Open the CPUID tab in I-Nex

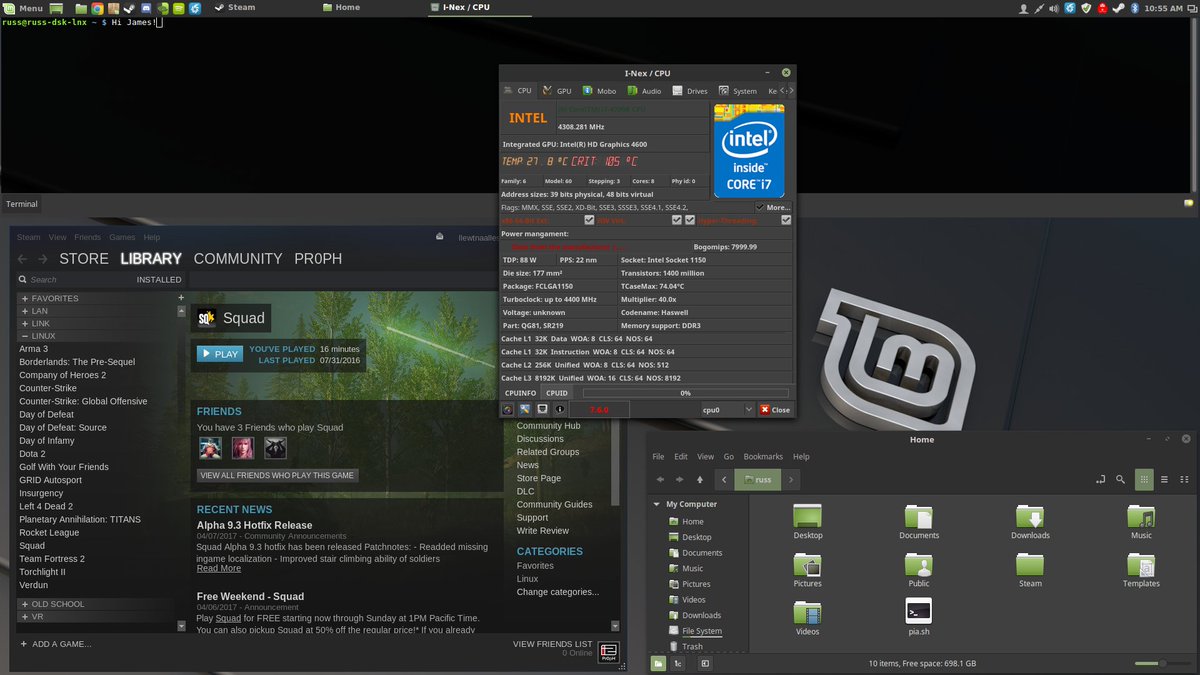557,393
